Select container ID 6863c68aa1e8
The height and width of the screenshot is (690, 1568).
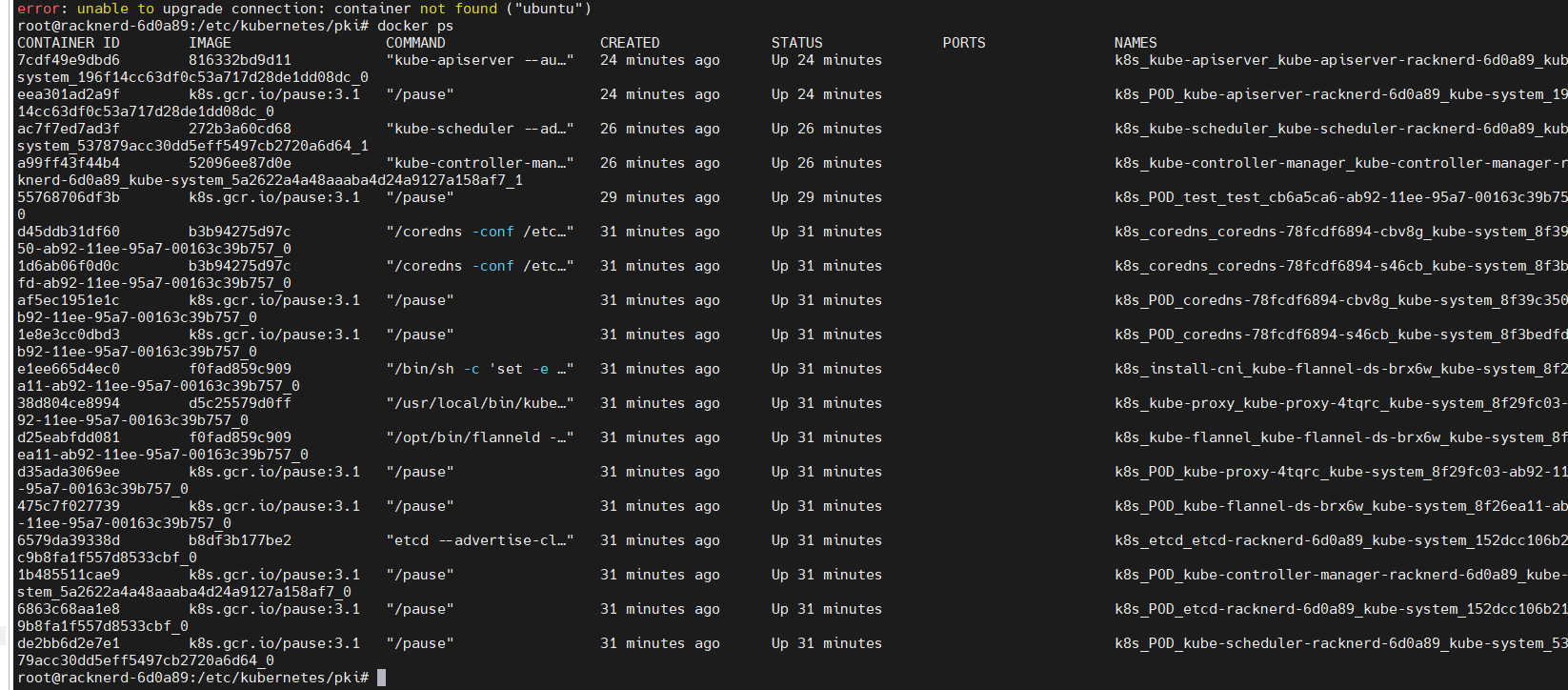point(69,609)
